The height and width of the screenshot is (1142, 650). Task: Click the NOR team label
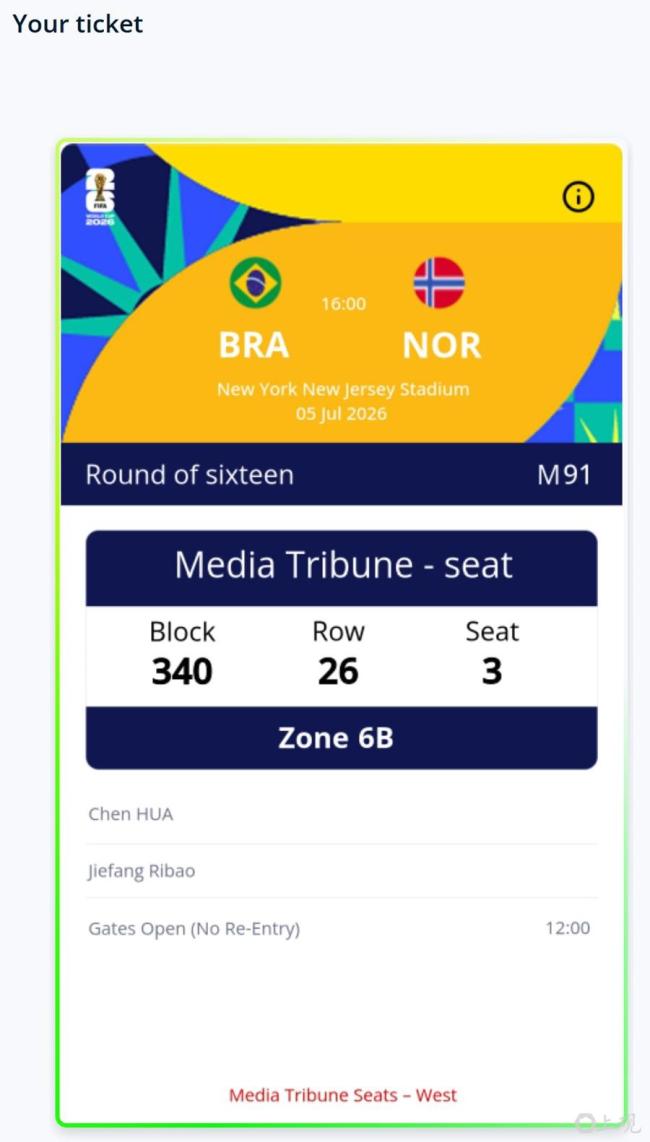click(x=442, y=345)
